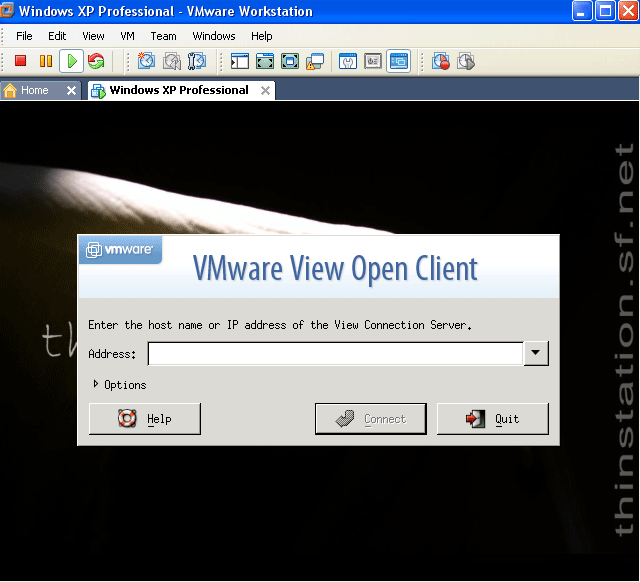Click the red Power Off toolbar icon
This screenshot has width=640, height=582.
[20, 61]
